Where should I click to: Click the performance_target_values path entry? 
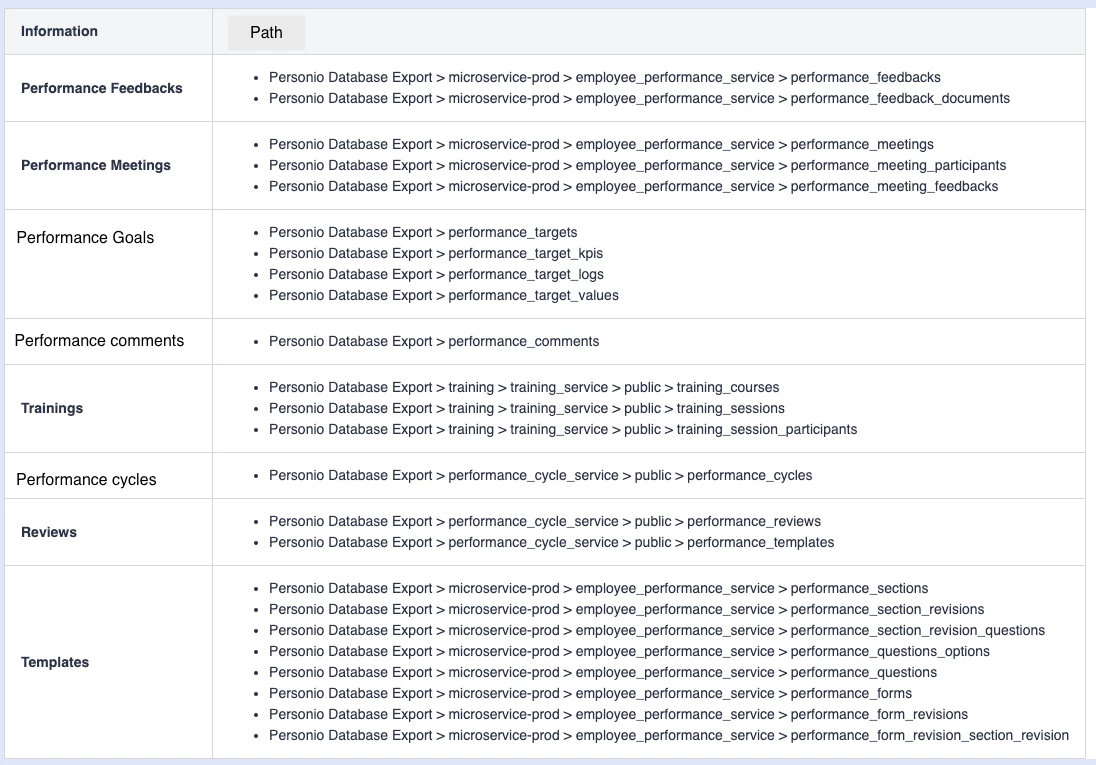(444, 296)
